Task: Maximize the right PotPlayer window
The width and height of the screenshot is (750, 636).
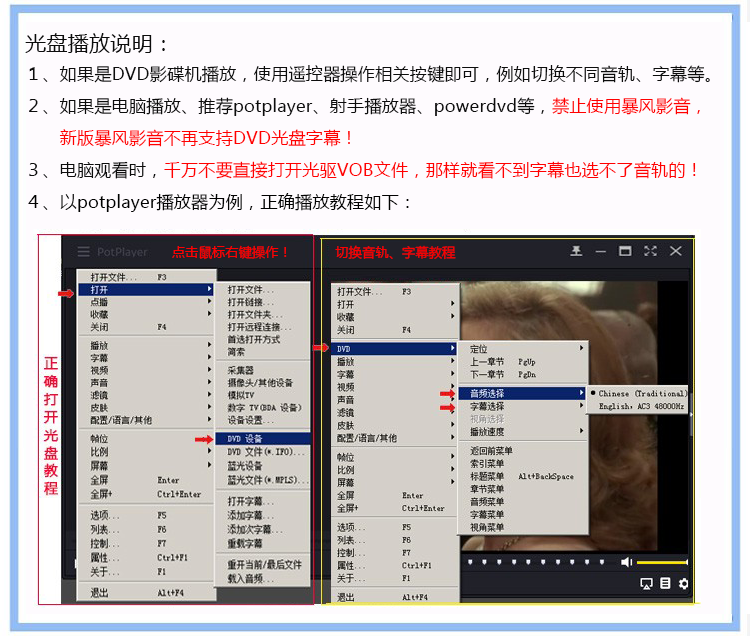Action: [625, 251]
